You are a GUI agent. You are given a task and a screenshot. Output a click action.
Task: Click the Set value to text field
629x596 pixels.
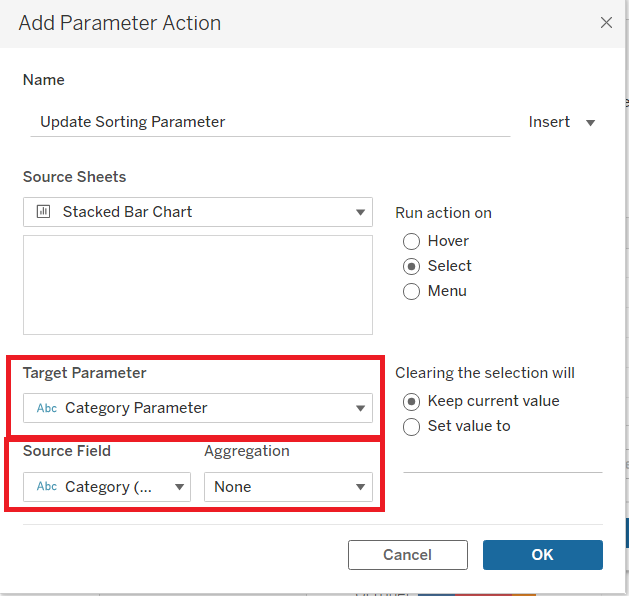502,459
